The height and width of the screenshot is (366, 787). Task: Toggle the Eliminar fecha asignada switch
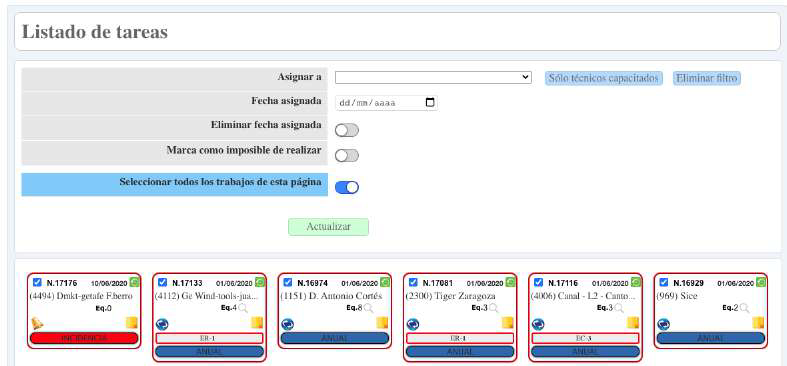(347, 131)
